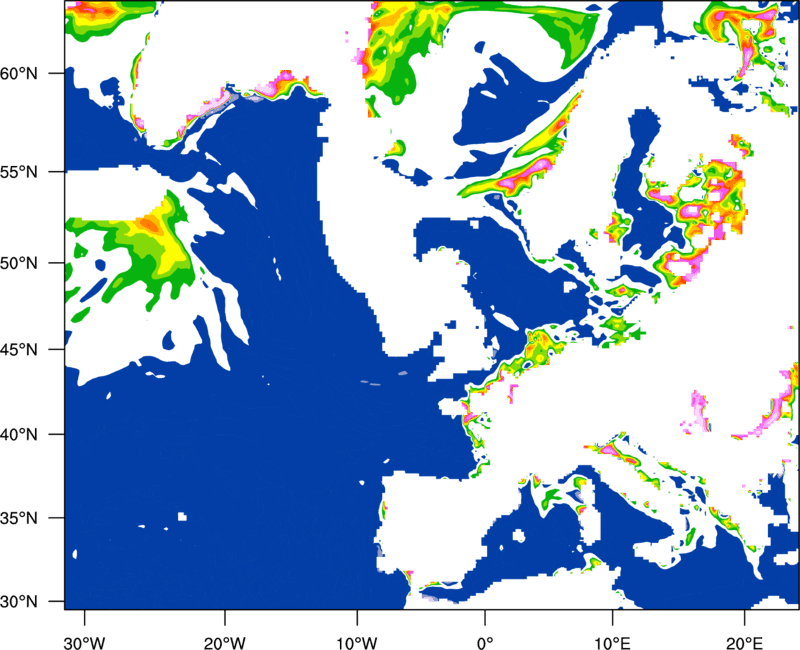The image size is (800, 650).
Task: Click the 30°W longitude label
Action: pos(85,643)
